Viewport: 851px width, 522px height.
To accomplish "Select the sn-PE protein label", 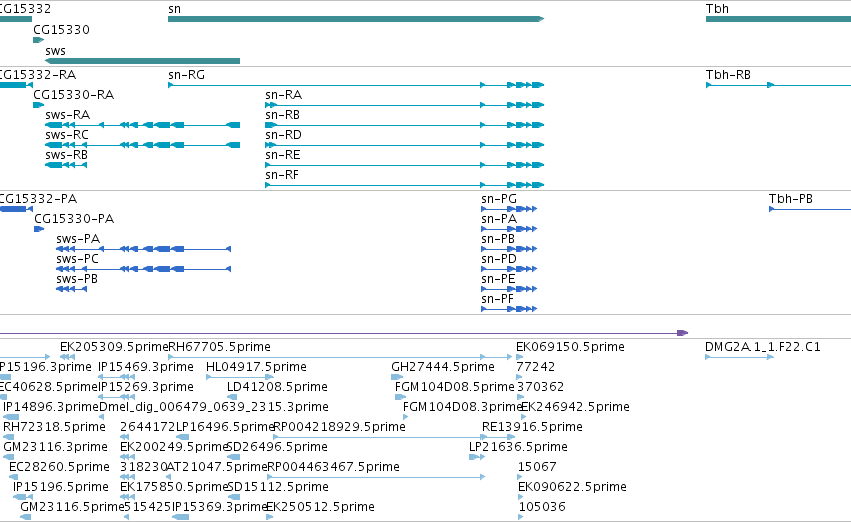I will 498,279.
